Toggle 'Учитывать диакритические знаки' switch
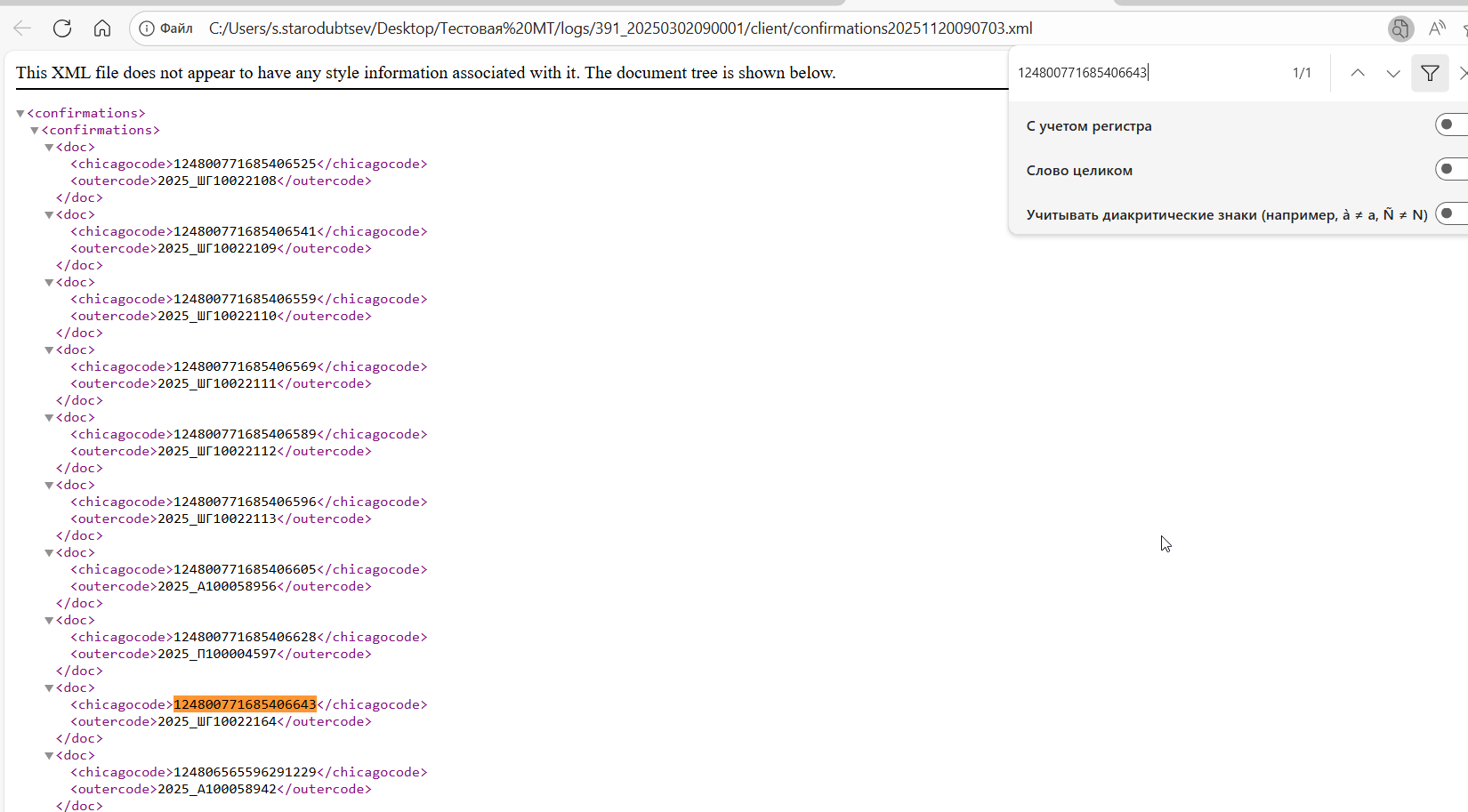The height and width of the screenshot is (812, 1468). [1451, 213]
